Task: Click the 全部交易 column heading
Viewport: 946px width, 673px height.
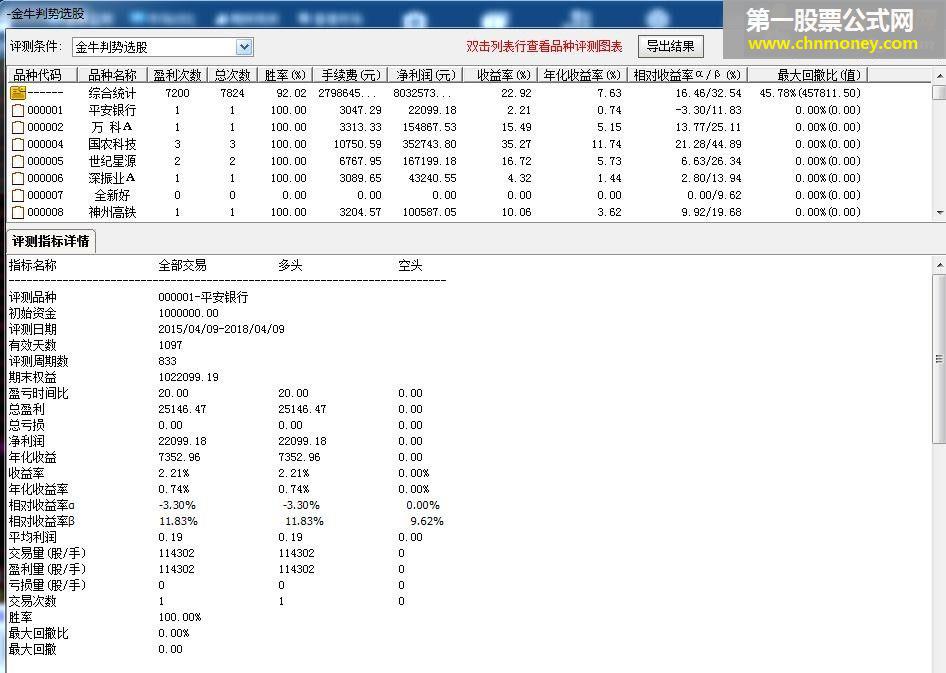Action: [x=182, y=266]
